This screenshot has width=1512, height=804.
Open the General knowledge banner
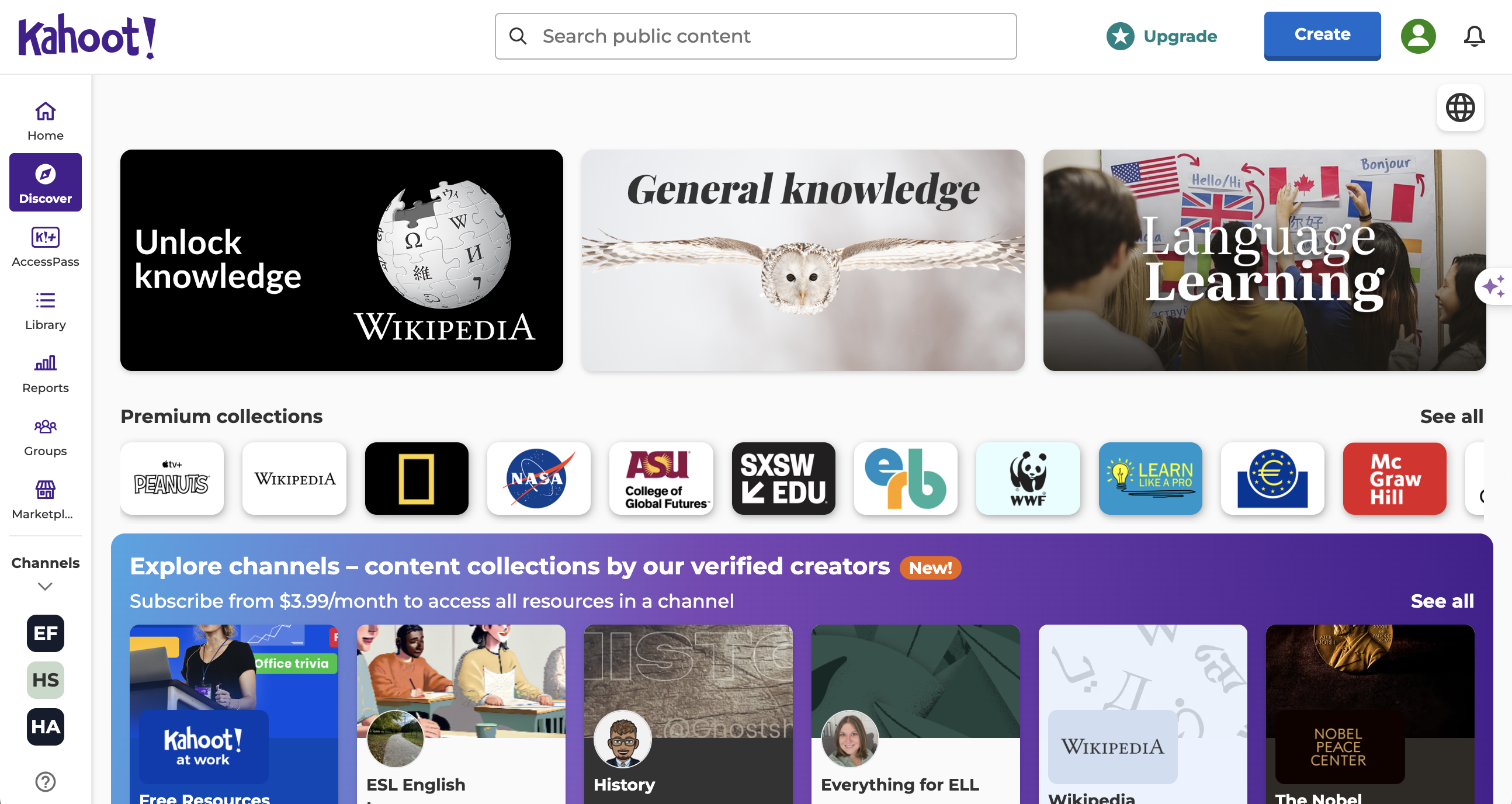[x=802, y=261]
